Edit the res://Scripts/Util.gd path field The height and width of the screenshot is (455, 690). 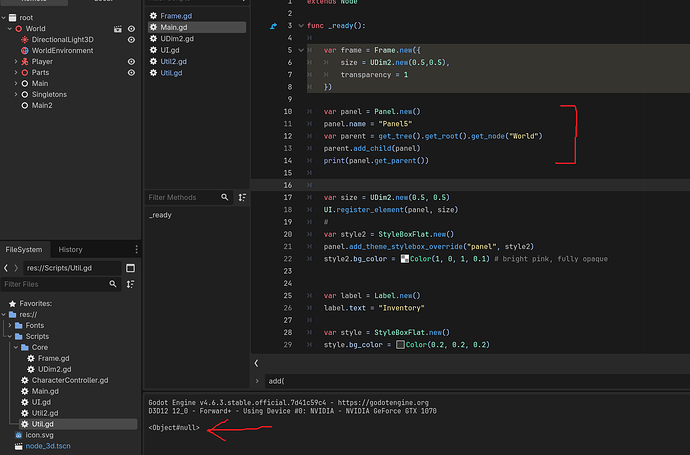tap(72, 268)
